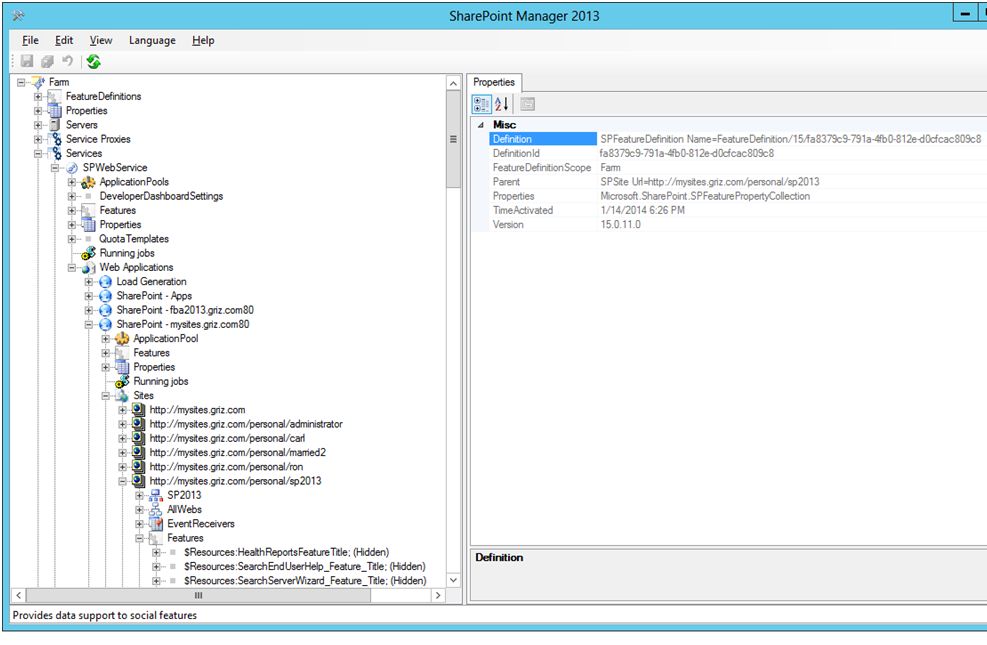Click the tree horizontal scrollbar thumb
Viewport: 987px width, 645px height.
tap(198, 595)
